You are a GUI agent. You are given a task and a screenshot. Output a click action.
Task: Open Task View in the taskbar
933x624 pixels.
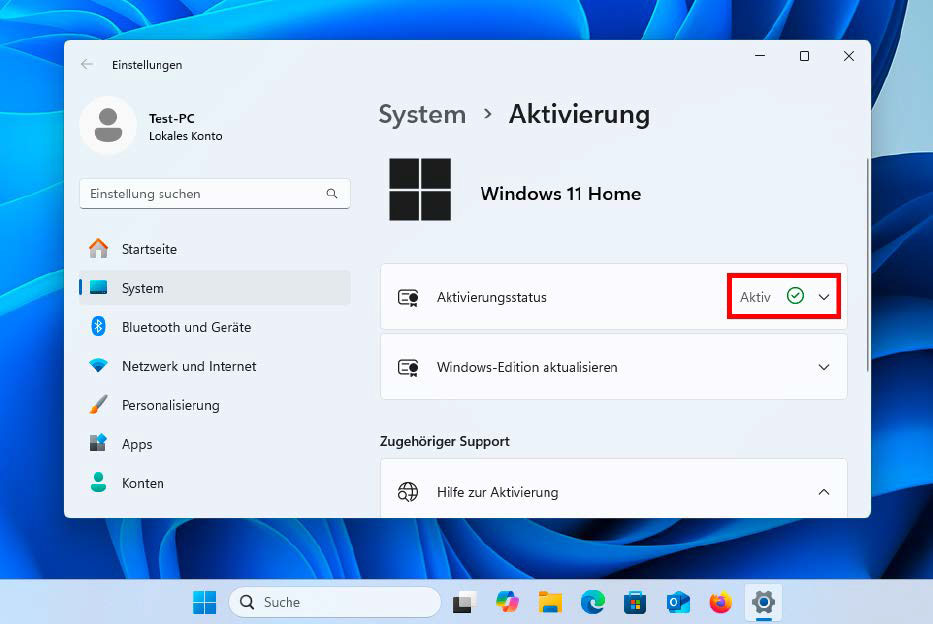click(x=465, y=603)
